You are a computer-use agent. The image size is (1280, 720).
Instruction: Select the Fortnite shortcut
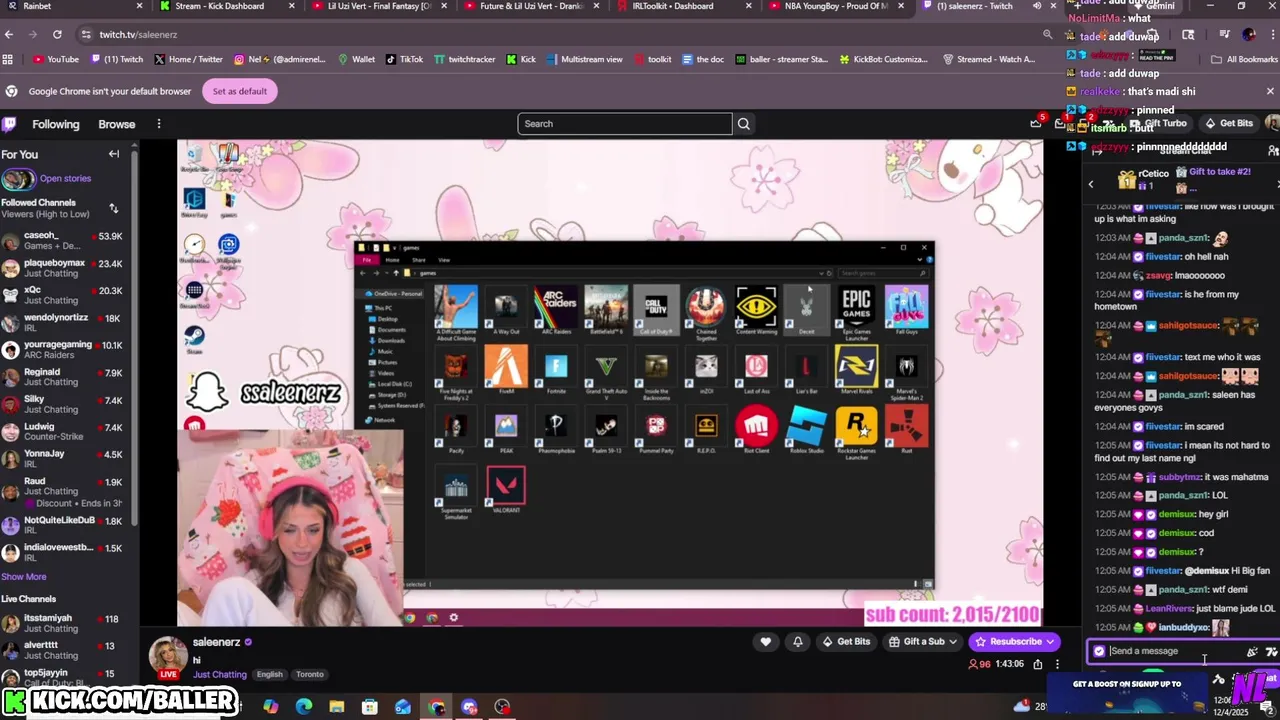point(556,369)
